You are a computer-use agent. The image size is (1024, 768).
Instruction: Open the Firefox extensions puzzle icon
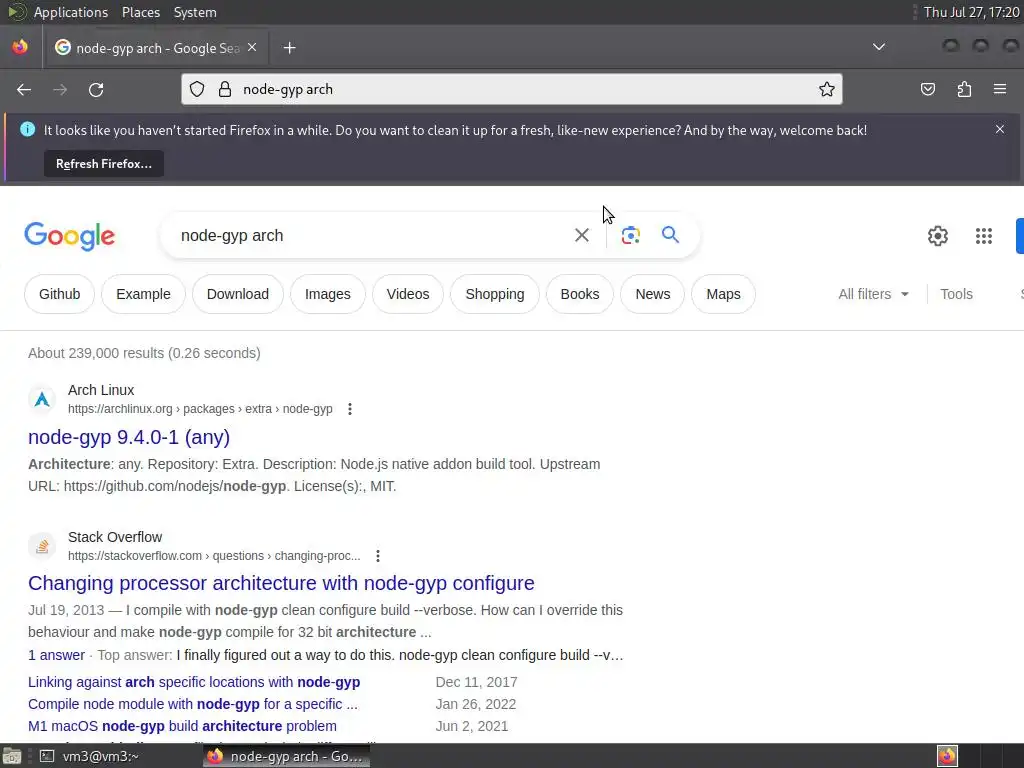964,89
